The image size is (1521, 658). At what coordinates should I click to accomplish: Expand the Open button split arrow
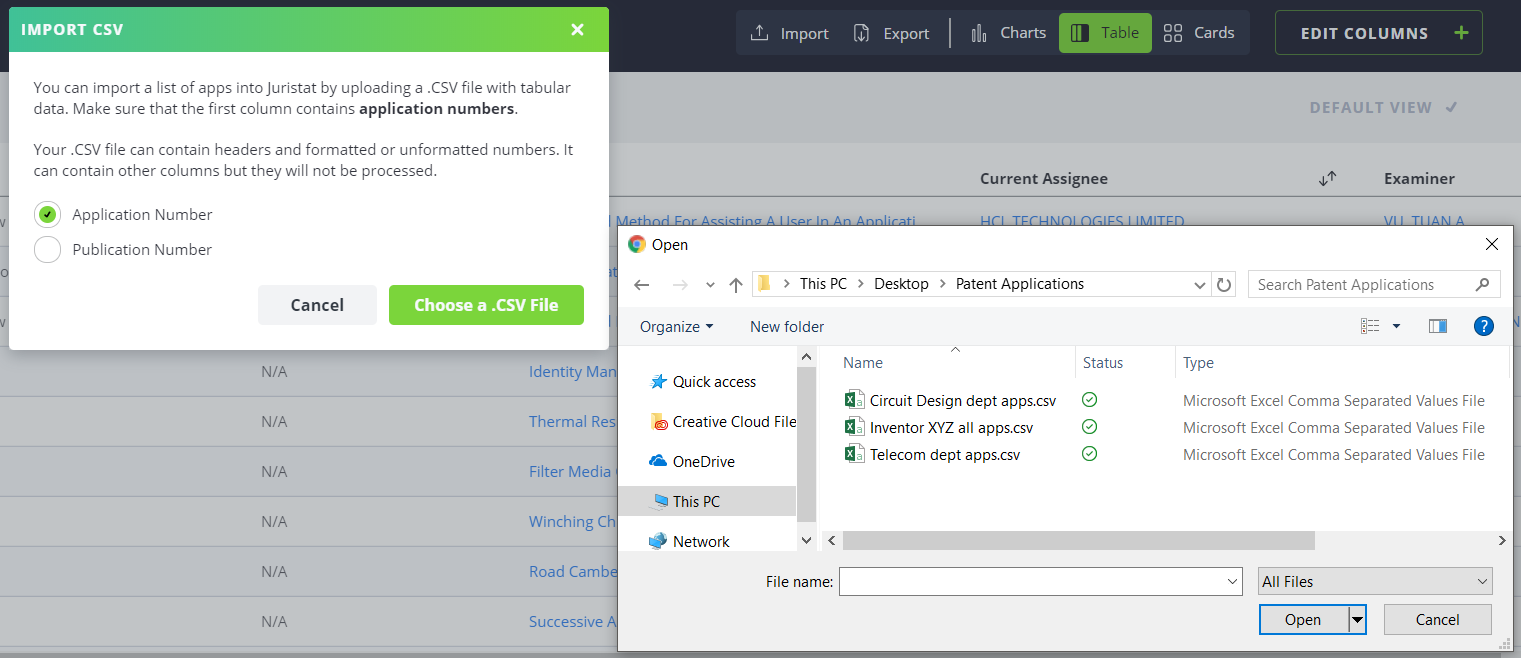coord(1357,620)
